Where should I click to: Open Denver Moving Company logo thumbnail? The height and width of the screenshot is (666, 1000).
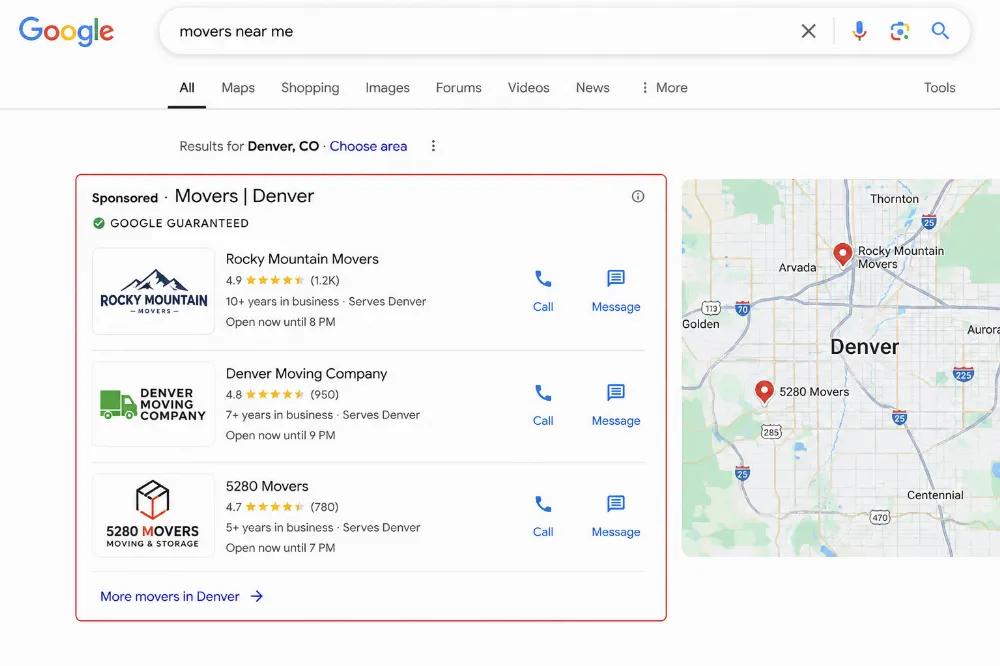click(154, 404)
